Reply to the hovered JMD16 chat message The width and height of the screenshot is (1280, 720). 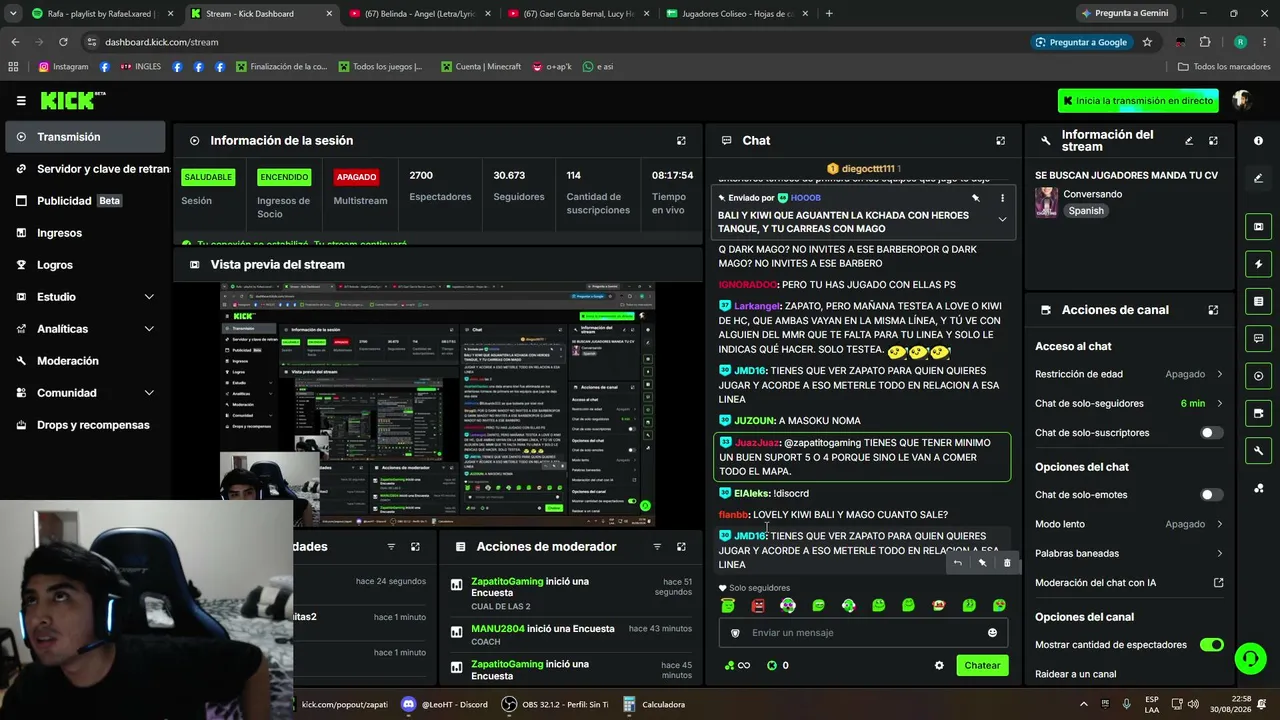point(957,563)
